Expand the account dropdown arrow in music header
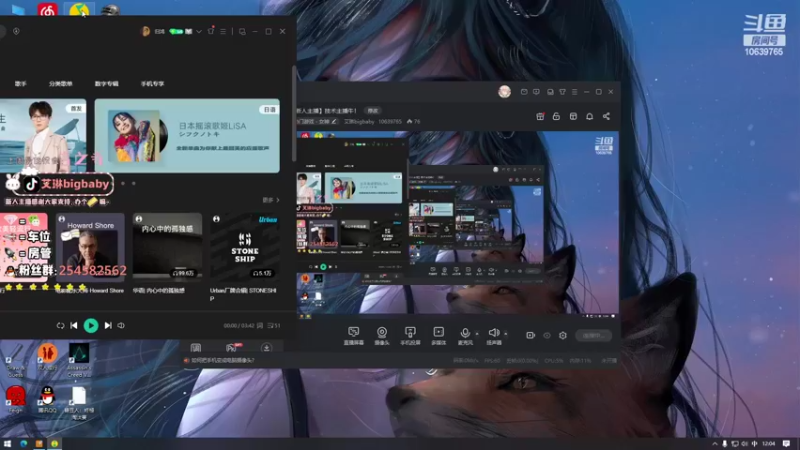The width and height of the screenshot is (800, 450). (199, 32)
